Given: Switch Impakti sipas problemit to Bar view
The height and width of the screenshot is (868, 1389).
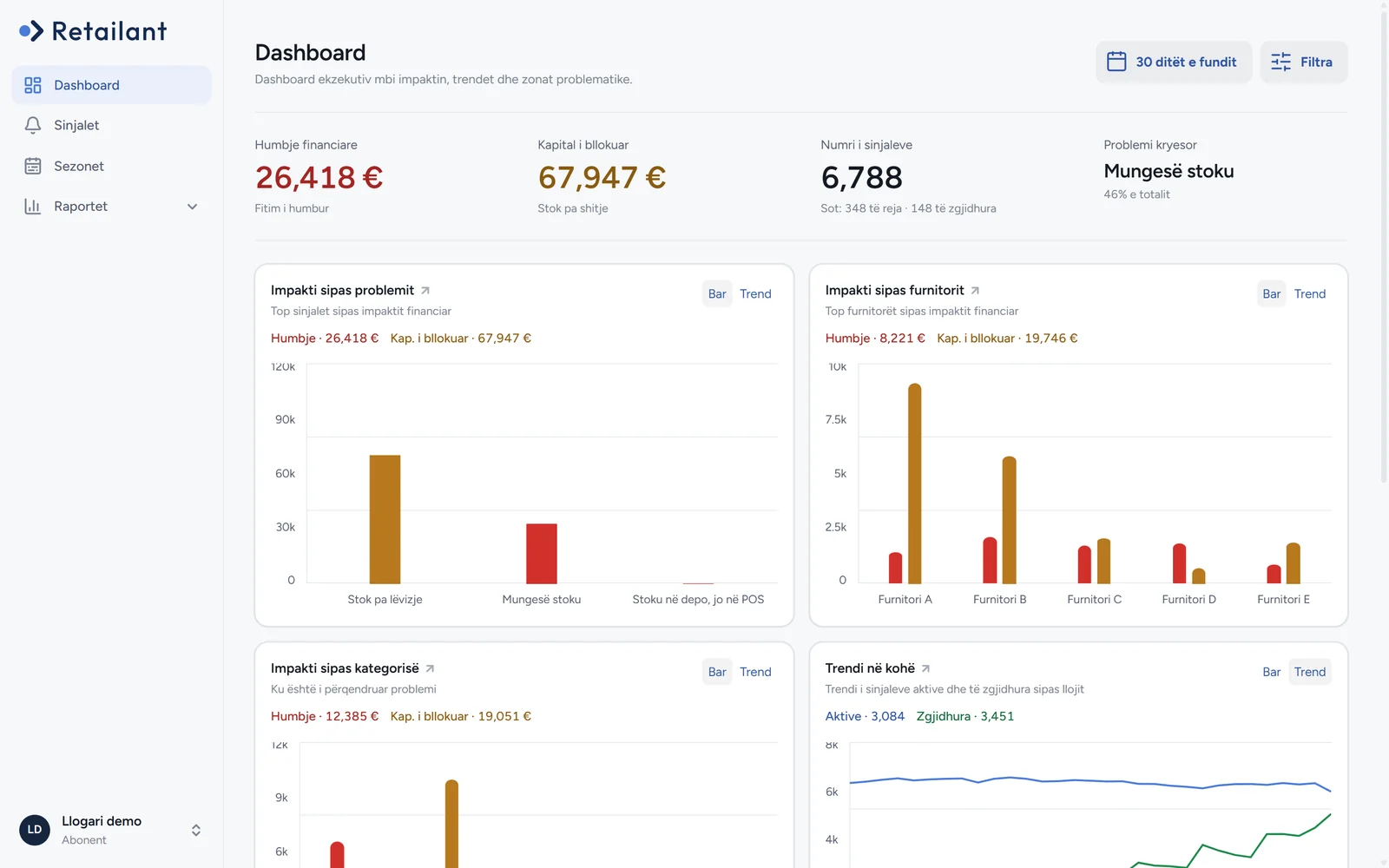Looking at the screenshot, I should tap(717, 294).
